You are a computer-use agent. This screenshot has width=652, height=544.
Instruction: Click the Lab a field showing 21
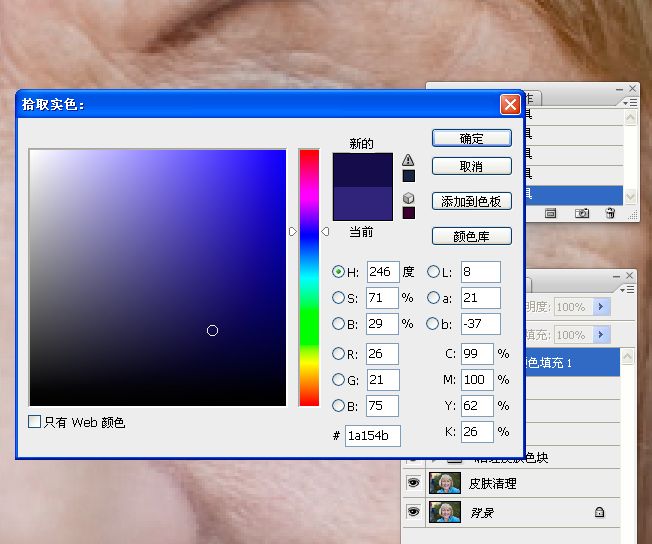tap(481, 298)
